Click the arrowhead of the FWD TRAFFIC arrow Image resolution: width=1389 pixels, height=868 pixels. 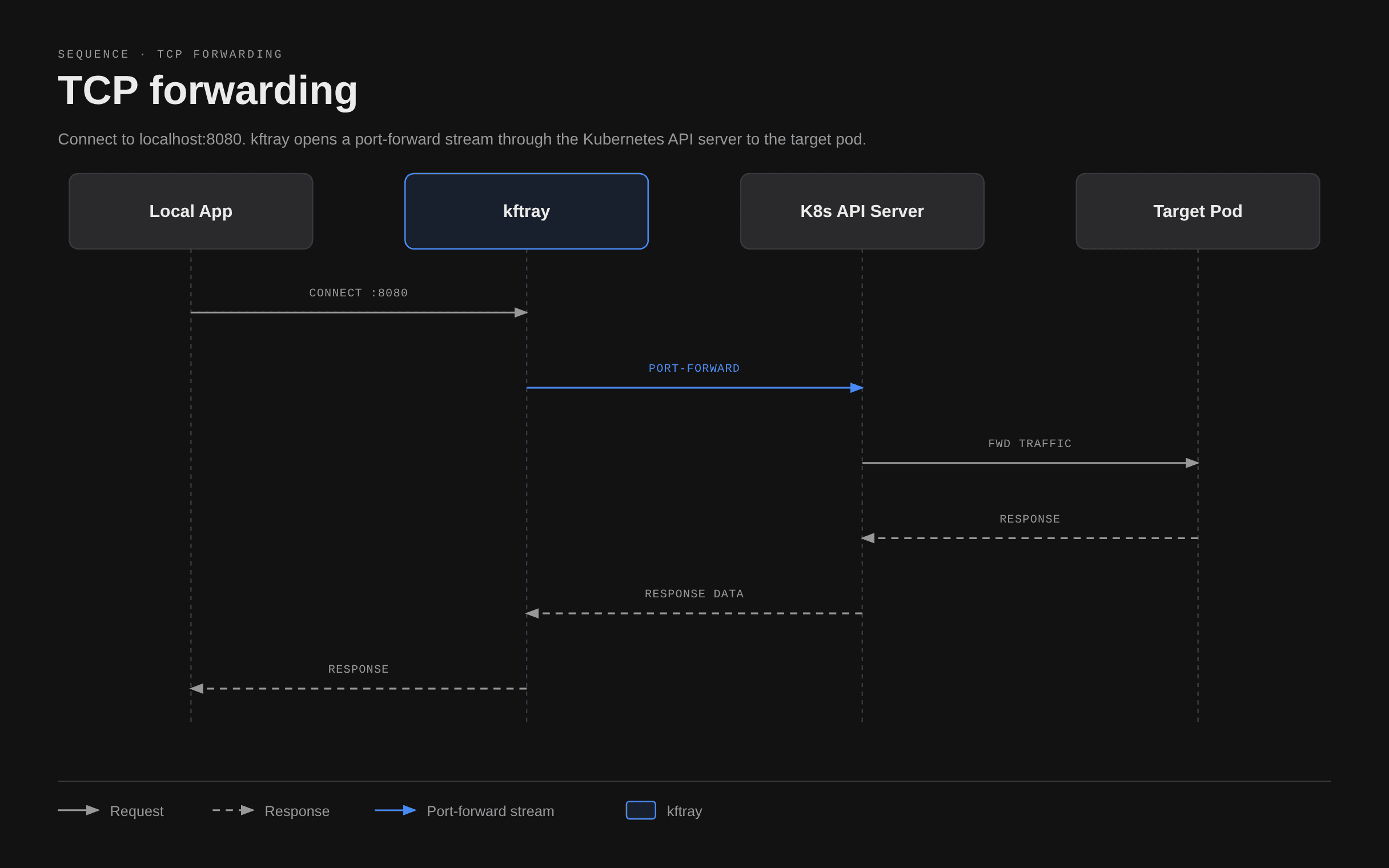[1193, 463]
